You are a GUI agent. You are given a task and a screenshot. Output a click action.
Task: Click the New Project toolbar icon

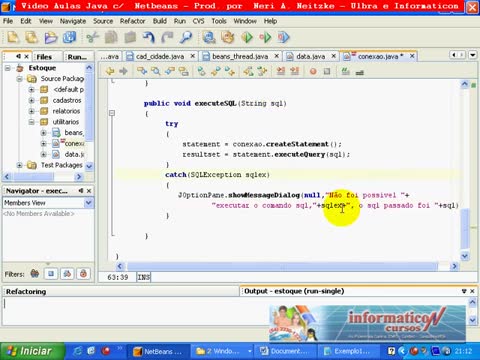tap(32, 37)
